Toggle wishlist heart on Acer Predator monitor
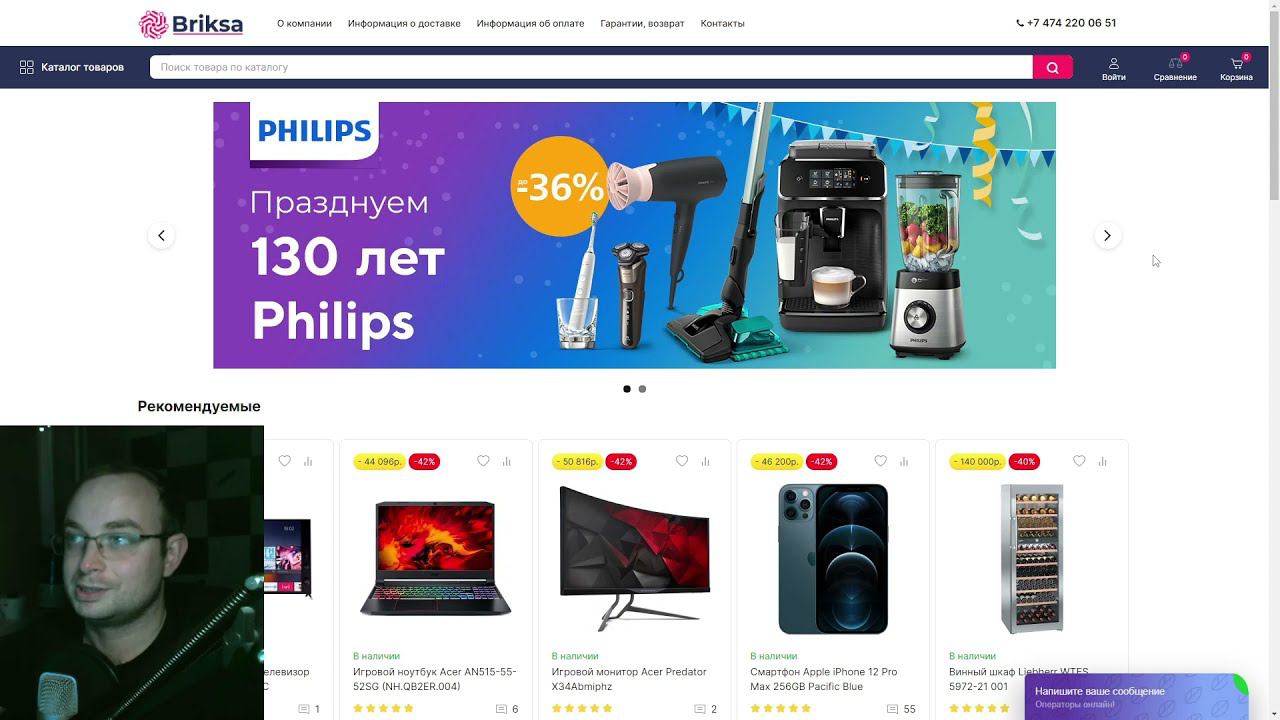 tap(682, 461)
